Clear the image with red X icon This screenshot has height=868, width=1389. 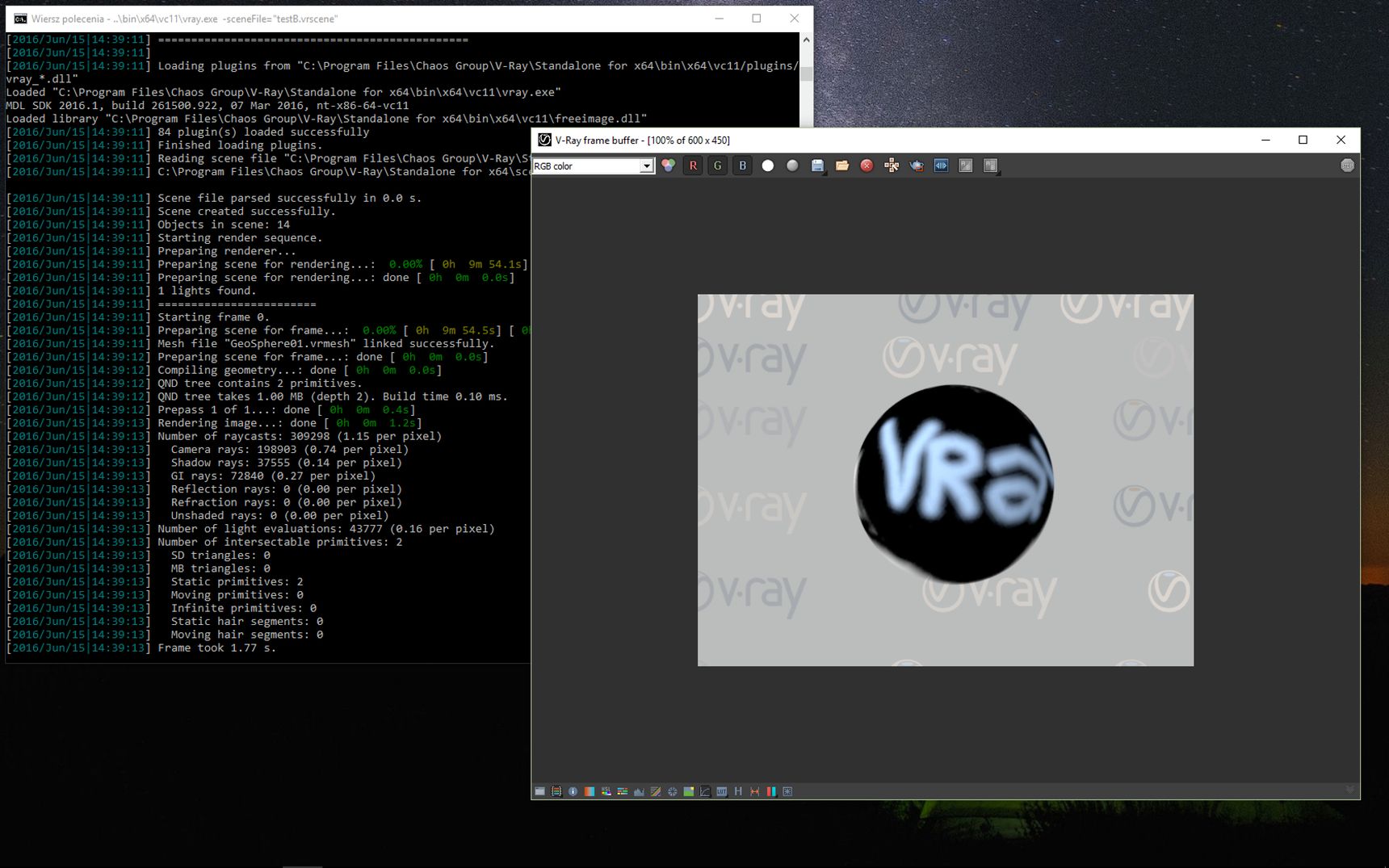[x=867, y=166]
